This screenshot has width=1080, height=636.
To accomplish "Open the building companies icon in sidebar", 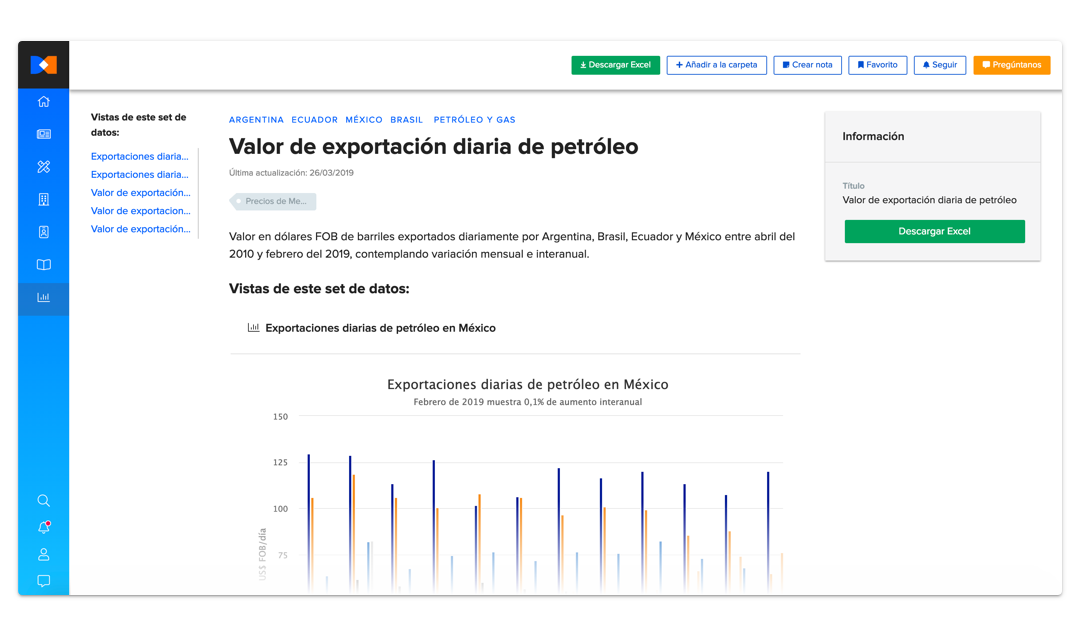I will click(x=43, y=200).
